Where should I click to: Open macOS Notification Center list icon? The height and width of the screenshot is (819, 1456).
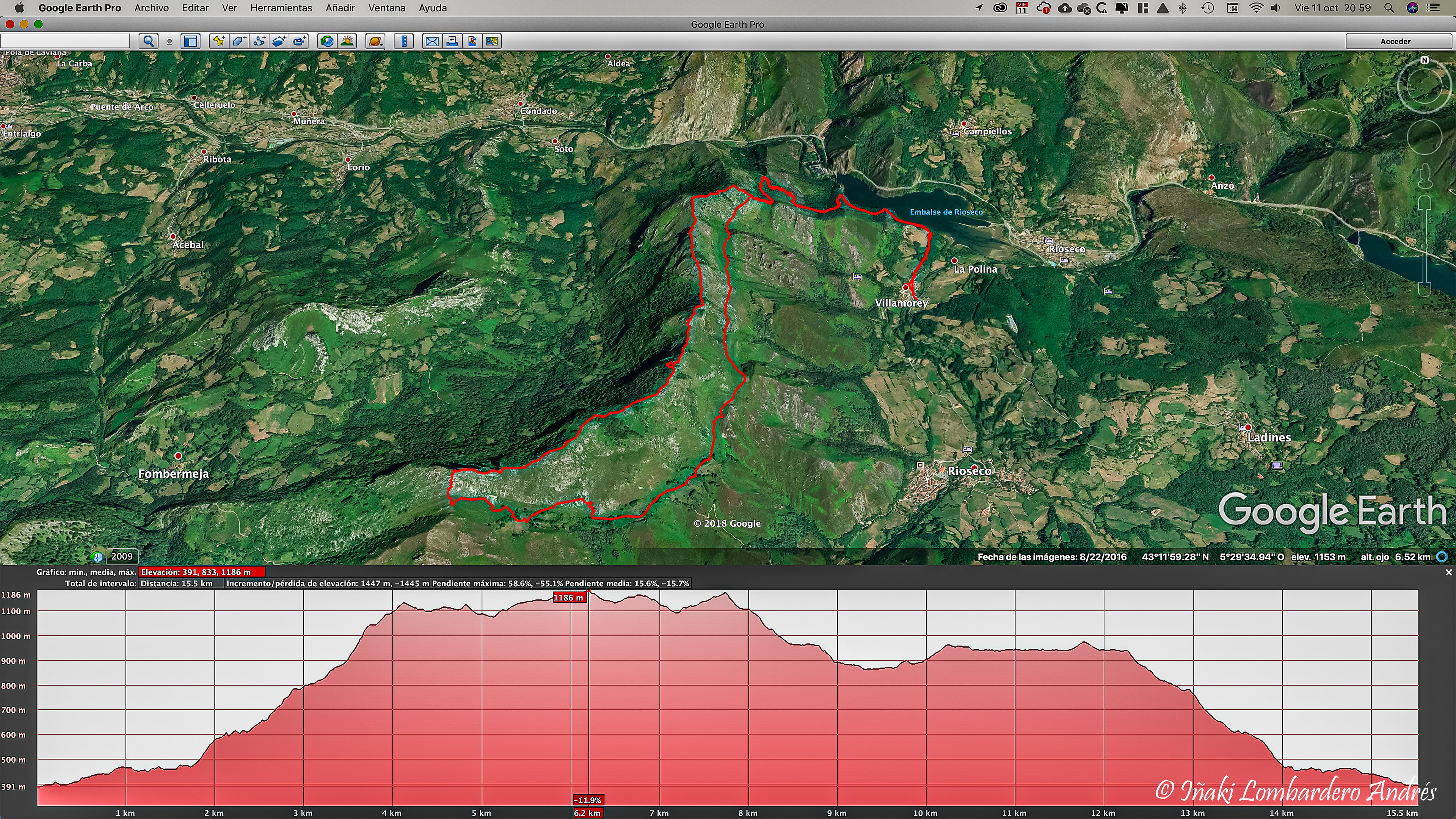[x=1434, y=8]
